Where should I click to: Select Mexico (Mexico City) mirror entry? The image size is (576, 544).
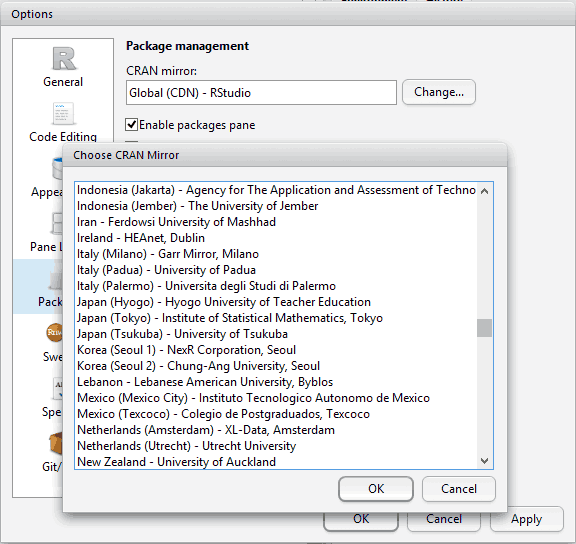pos(276,398)
